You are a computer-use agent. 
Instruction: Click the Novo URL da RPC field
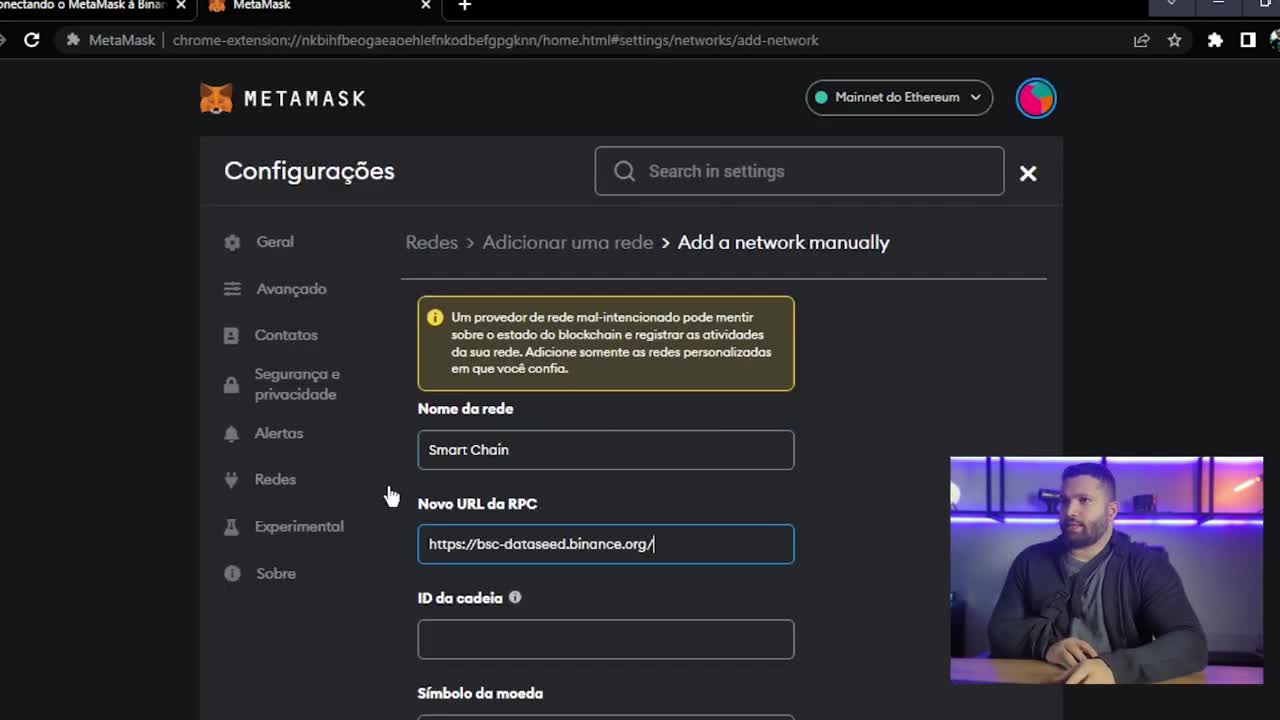[x=606, y=544]
